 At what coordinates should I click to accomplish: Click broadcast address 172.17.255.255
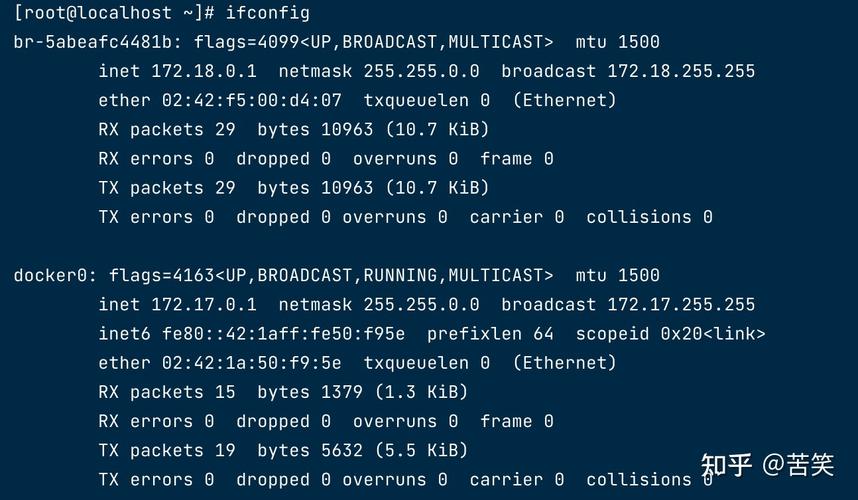click(681, 304)
